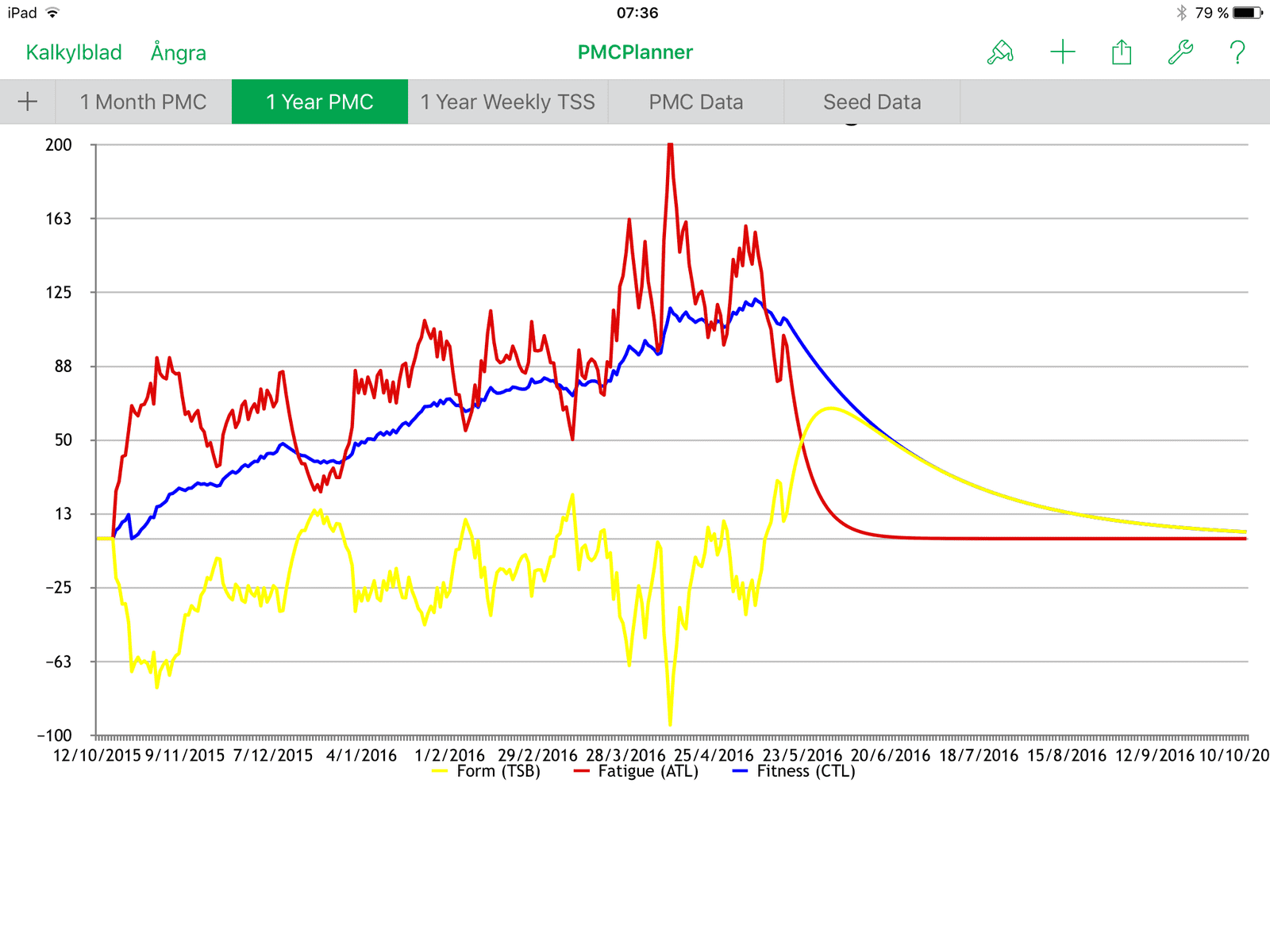Tap the Ångra undo button
1270x952 pixels.
[x=179, y=52]
